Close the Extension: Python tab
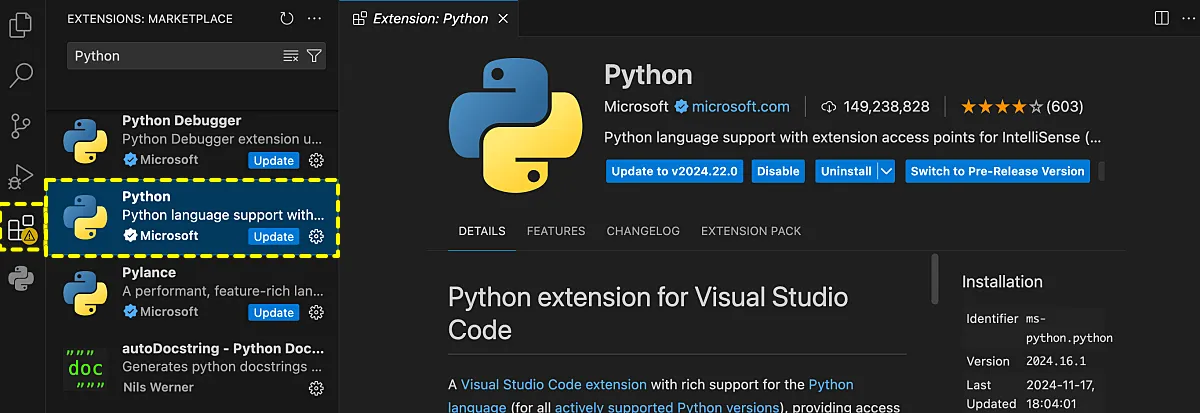 click(502, 18)
